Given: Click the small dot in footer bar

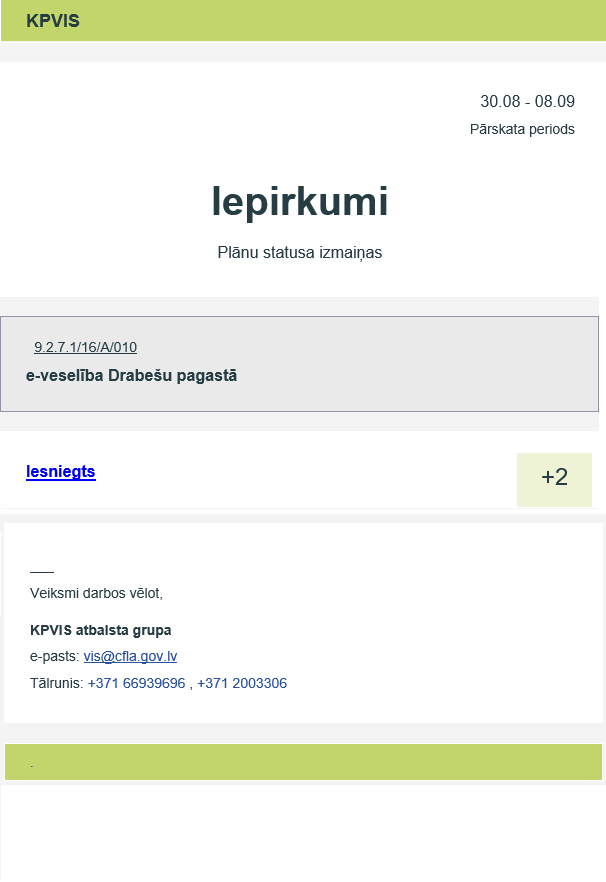Looking at the screenshot, I should [32, 766].
